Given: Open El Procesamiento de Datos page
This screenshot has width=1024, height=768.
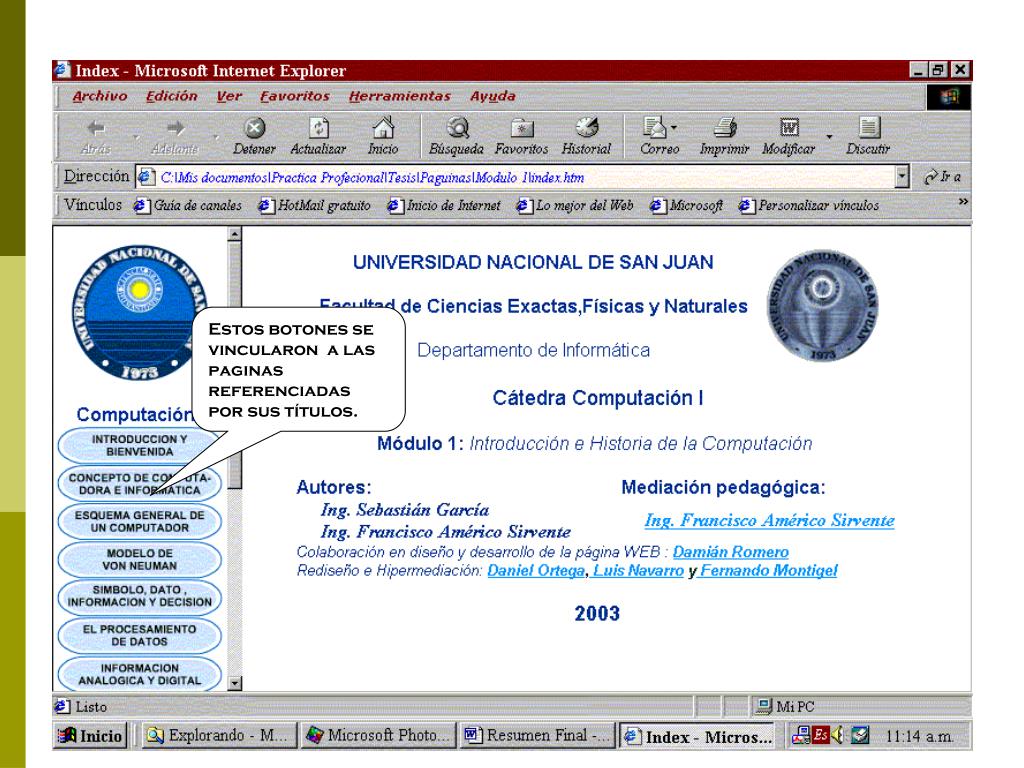Looking at the screenshot, I should click(140, 635).
